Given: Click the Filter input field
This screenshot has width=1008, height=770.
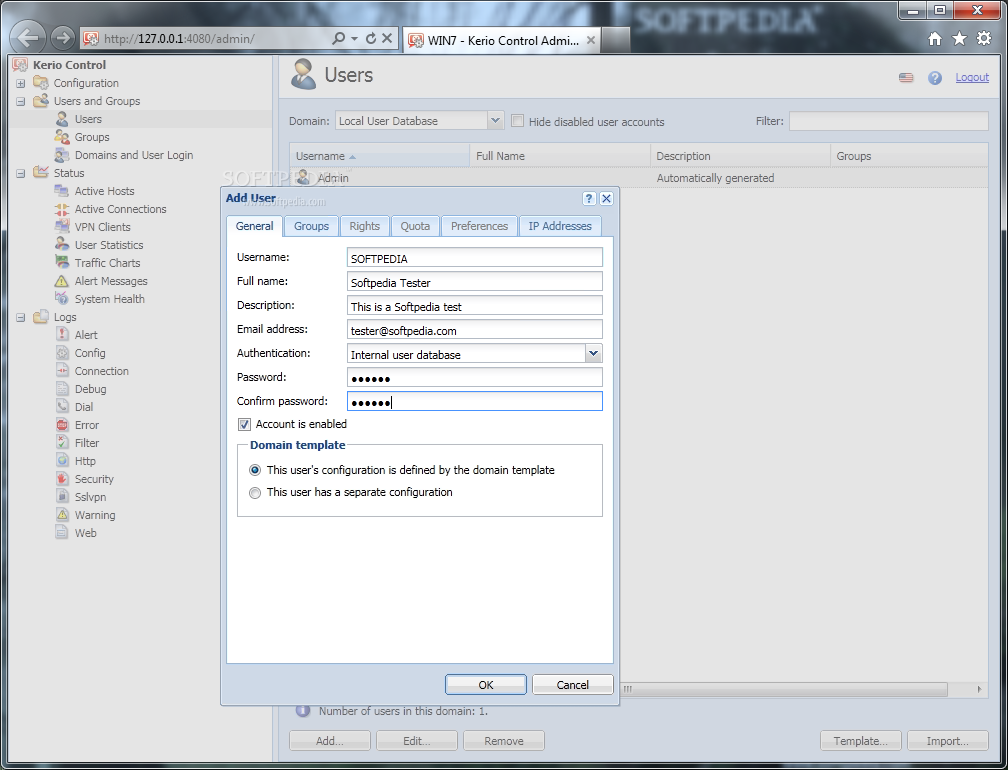Looking at the screenshot, I should [888, 121].
